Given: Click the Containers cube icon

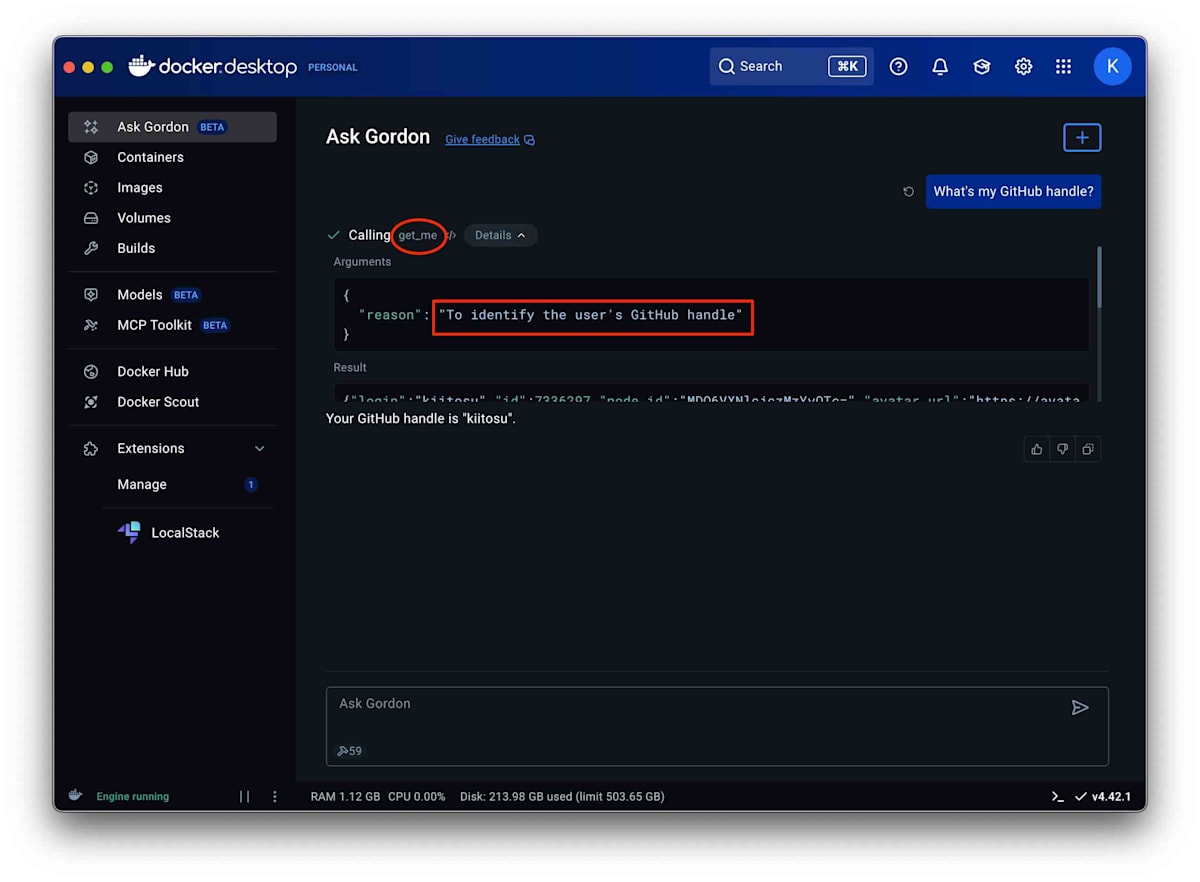Looking at the screenshot, I should click(x=91, y=157).
